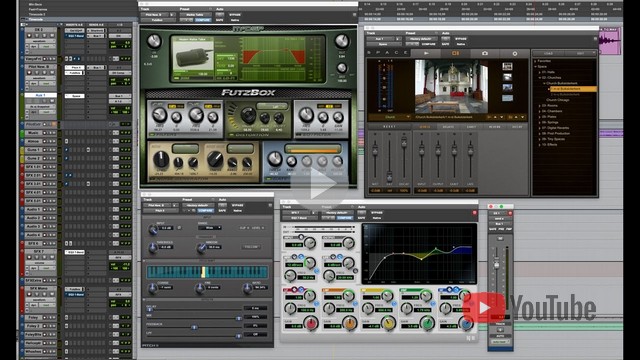Open the Range dropdown in Pitch II

[x=210, y=228]
